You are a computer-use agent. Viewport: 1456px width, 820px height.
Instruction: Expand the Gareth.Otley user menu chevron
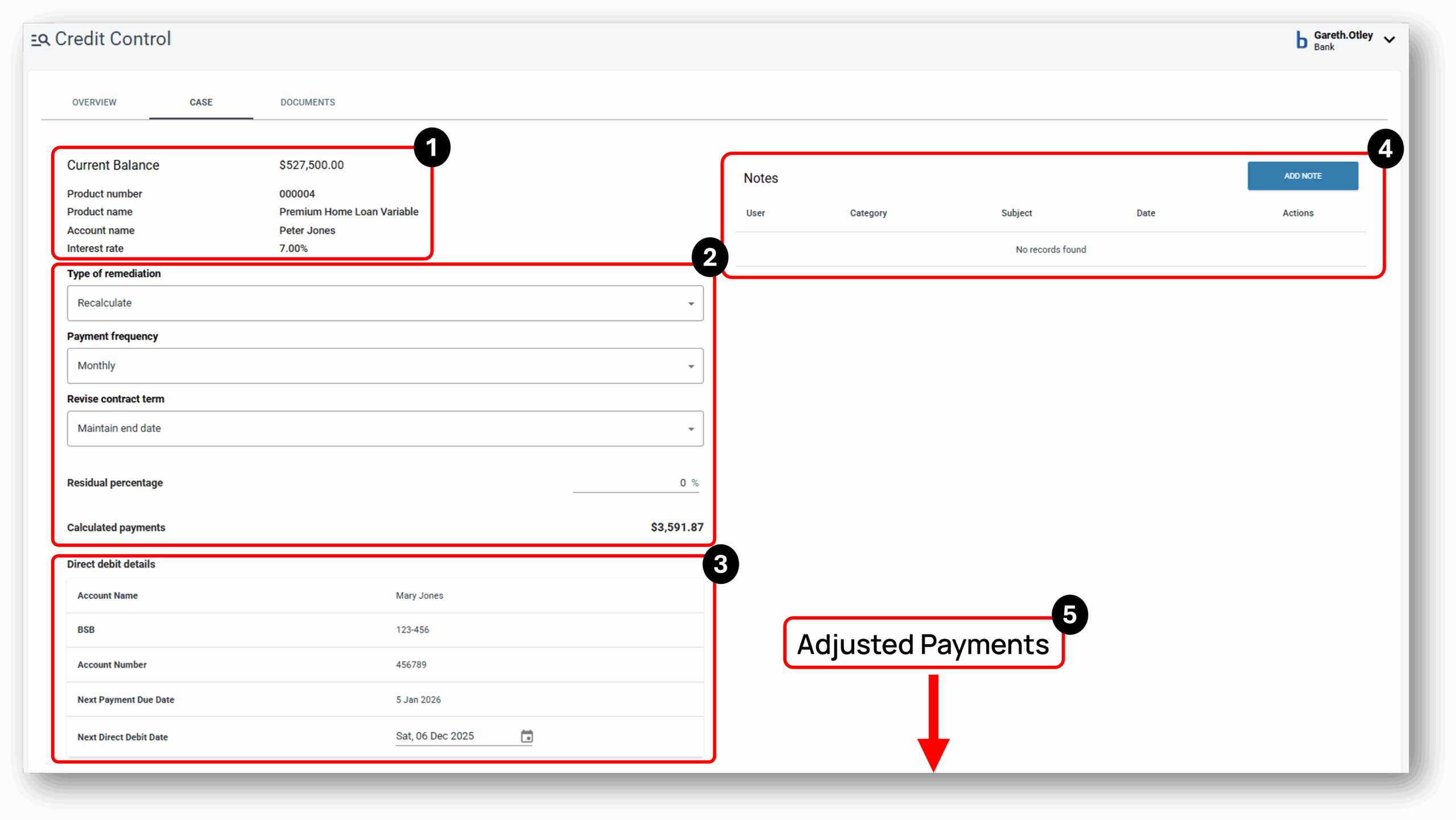(x=1389, y=40)
